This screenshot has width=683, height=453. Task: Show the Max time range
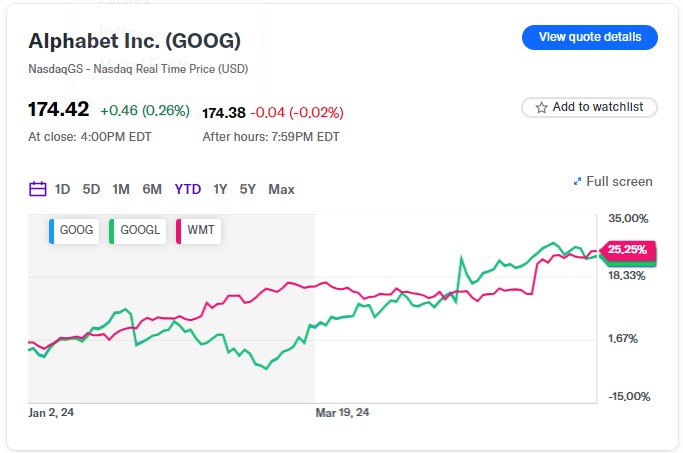tap(281, 189)
